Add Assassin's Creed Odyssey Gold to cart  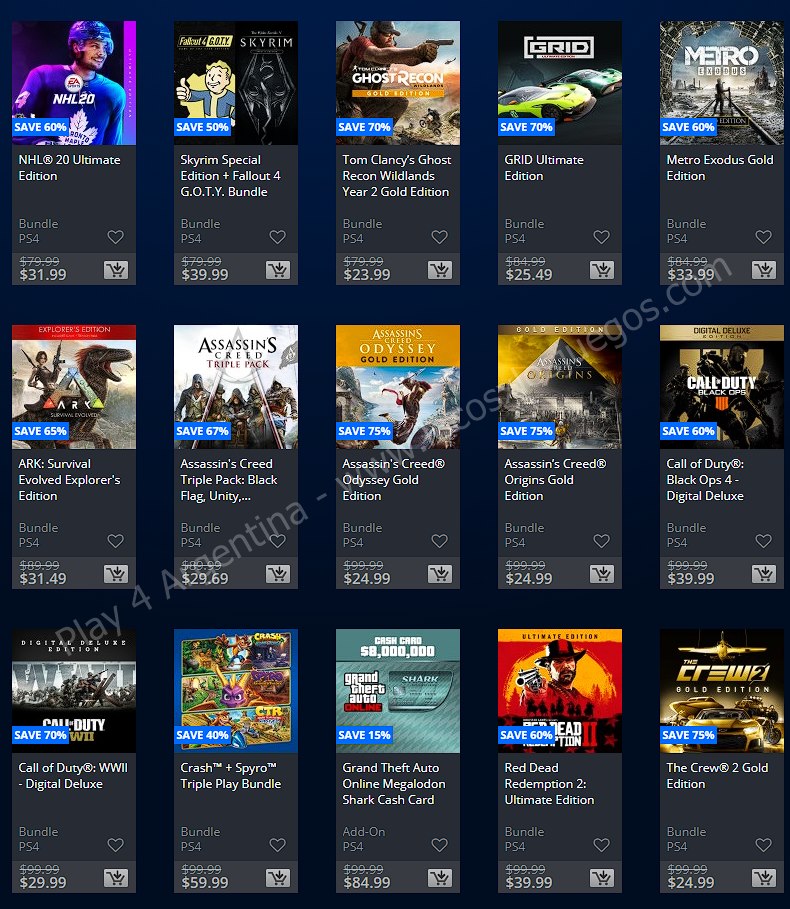click(439, 574)
